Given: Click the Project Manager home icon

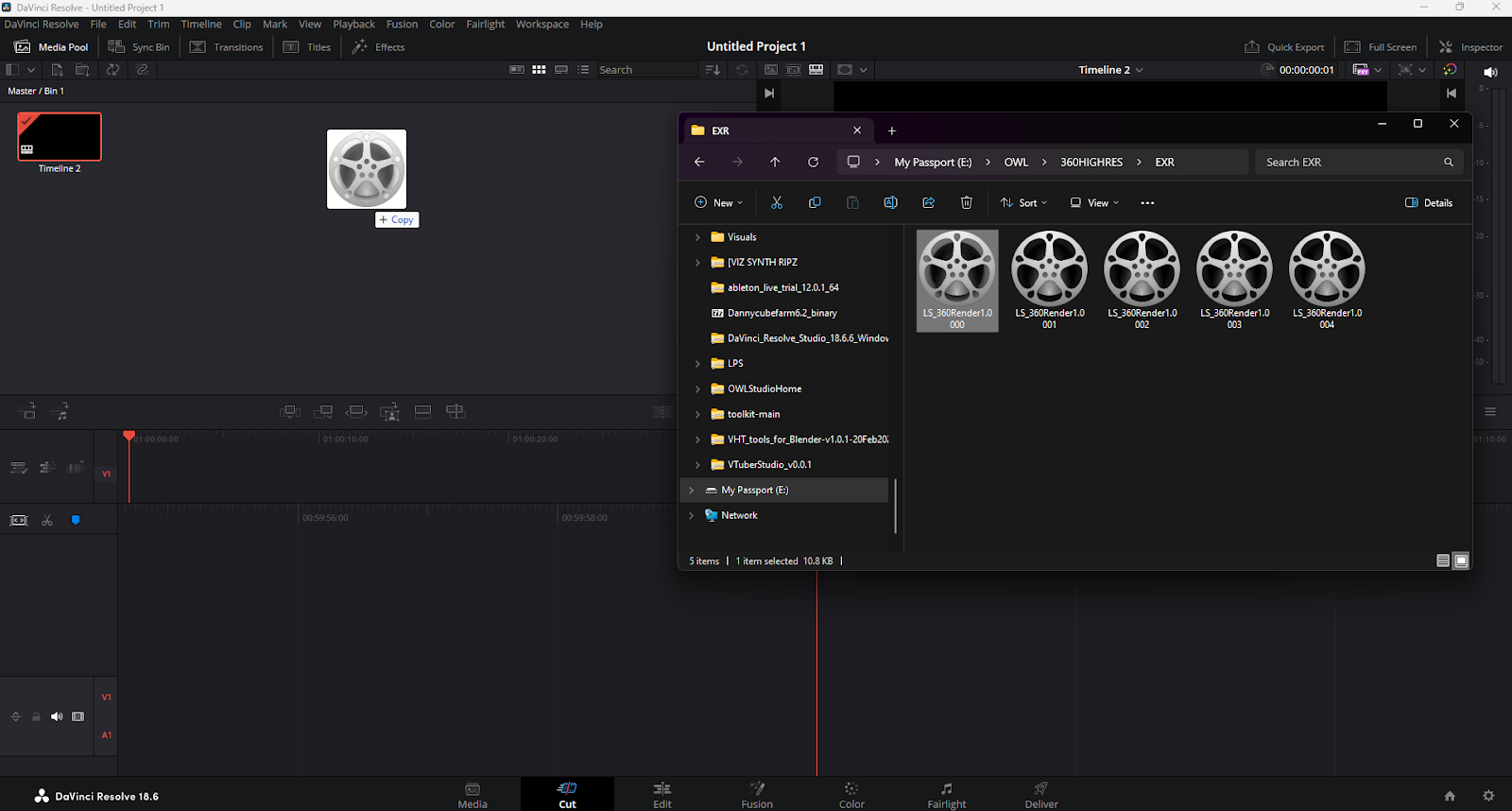Looking at the screenshot, I should coord(1450,796).
